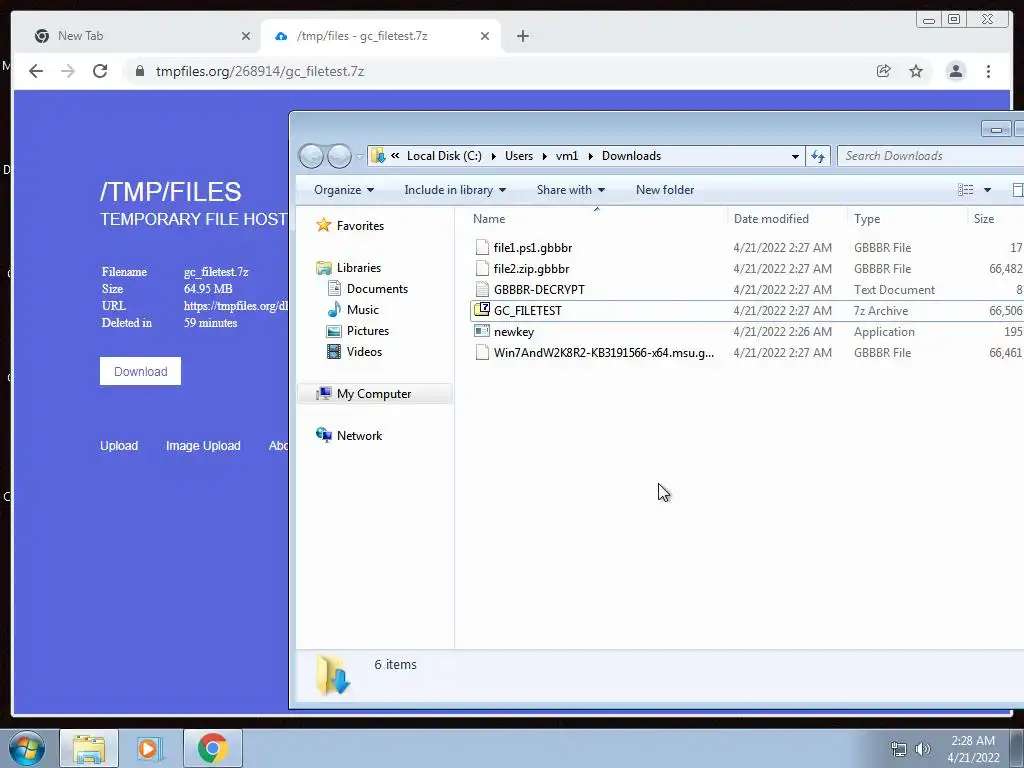The height and width of the screenshot is (768, 1024).
Task: Close the New Tab tab
Action: [246, 36]
